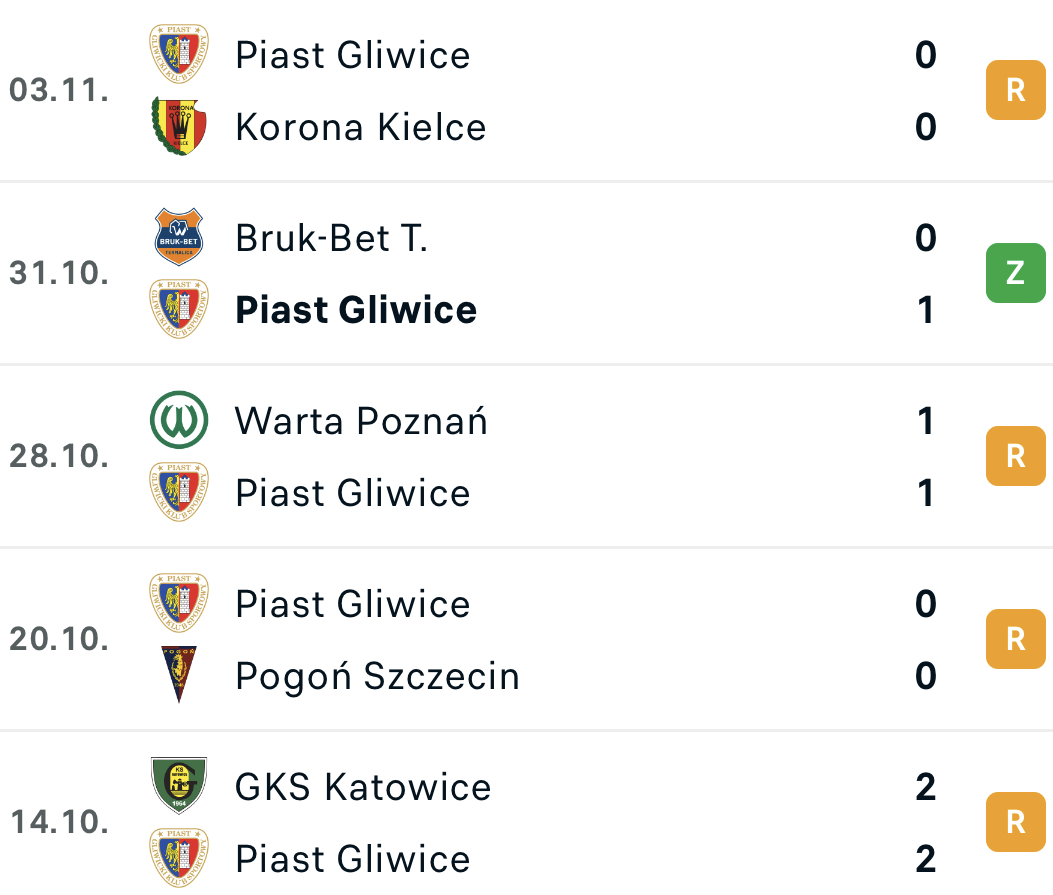Viewport: 1053px width, 895px height.
Task: Click the R draw badge for 14.10
Action: (1015, 822)
